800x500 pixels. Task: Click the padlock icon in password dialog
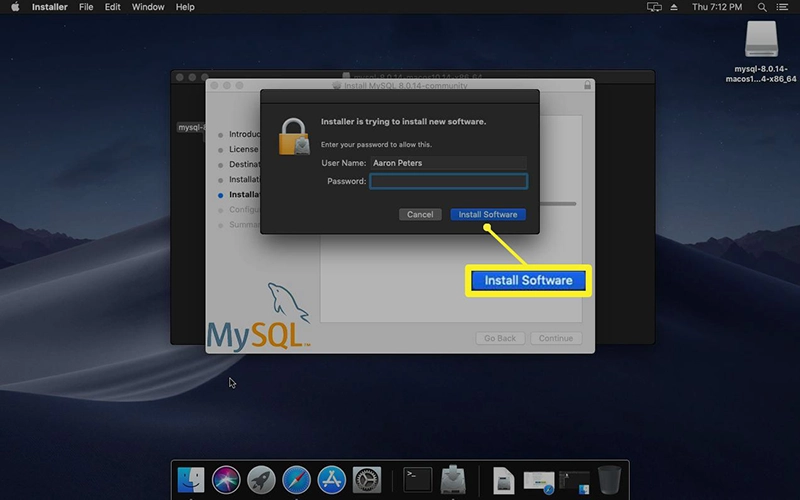pyautogui.click(x=294, y=137)
